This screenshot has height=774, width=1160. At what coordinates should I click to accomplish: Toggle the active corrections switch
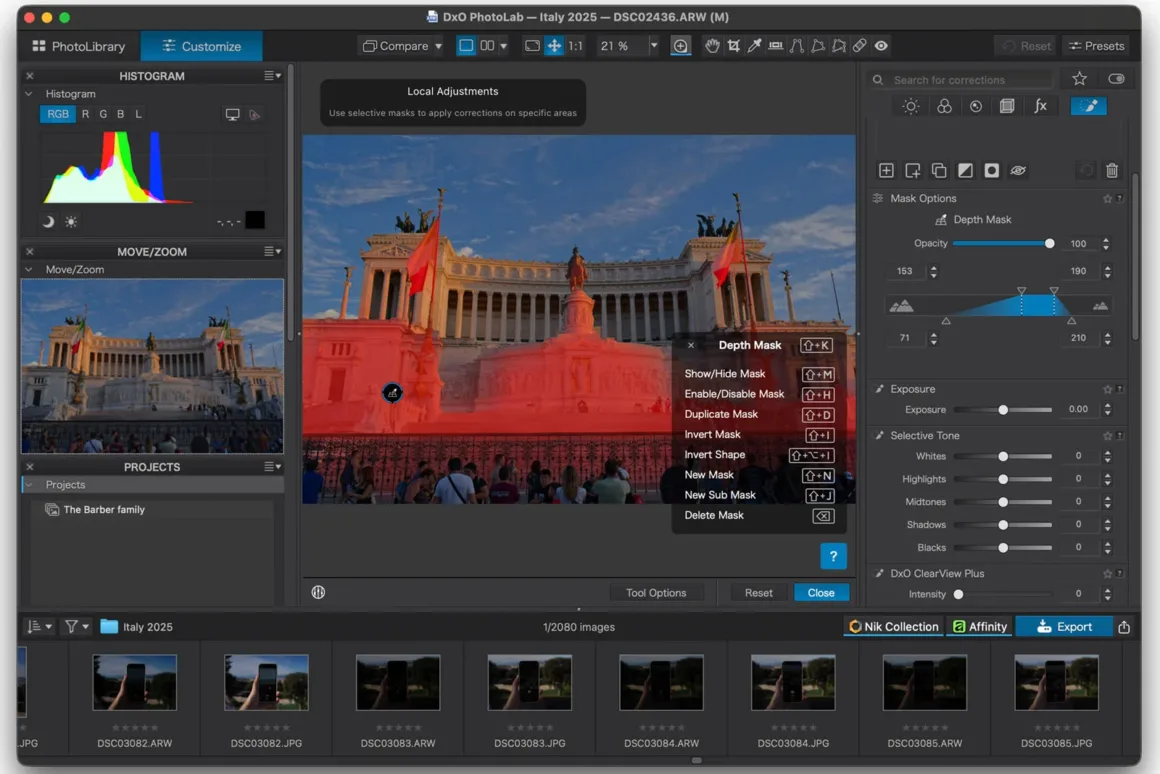click(x=1116, y=79)
